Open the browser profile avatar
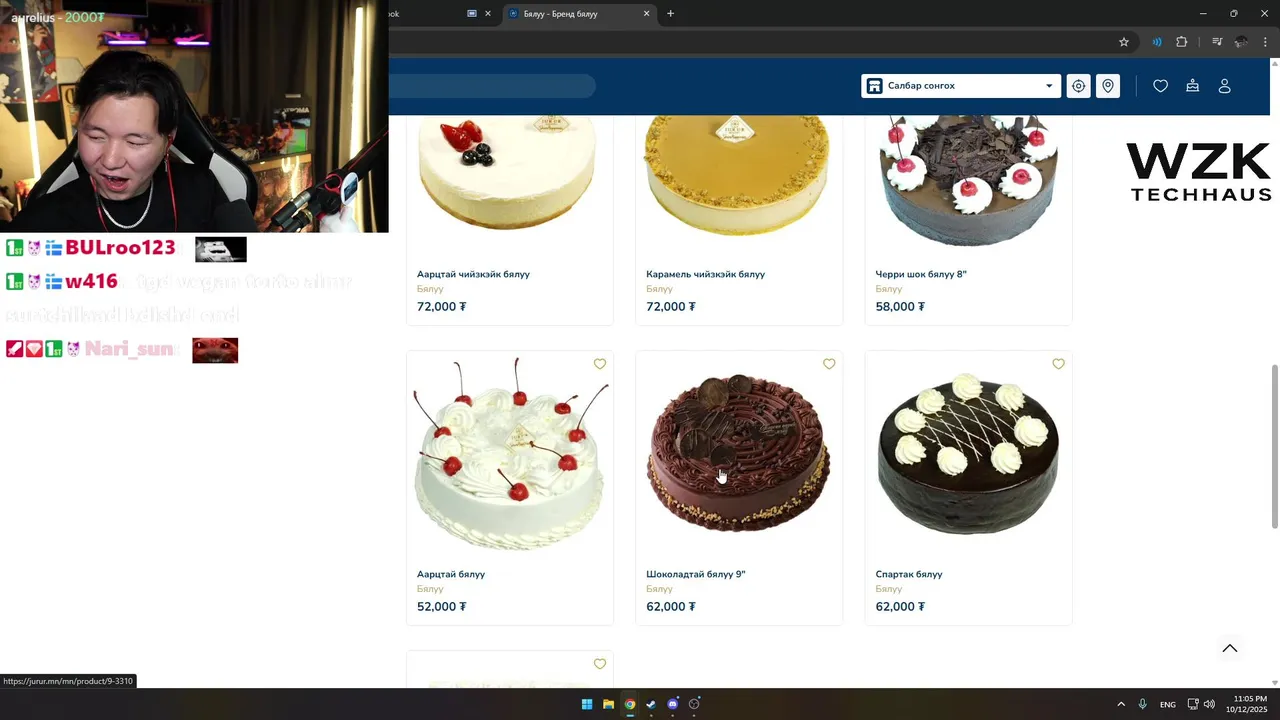This screenshot has width=1280, height=720. coord(1241,42)
